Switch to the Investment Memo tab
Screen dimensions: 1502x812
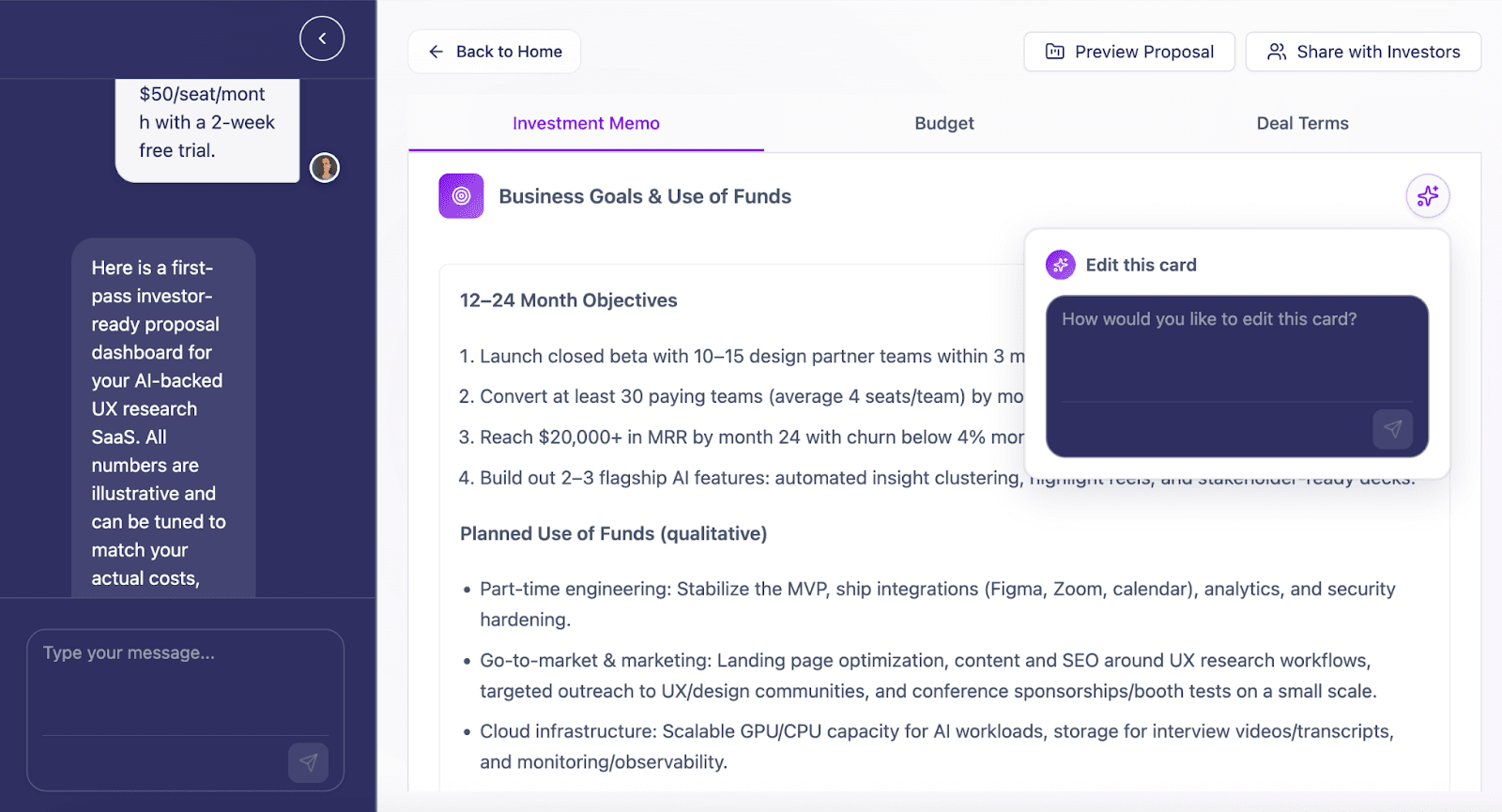(586, 123)
